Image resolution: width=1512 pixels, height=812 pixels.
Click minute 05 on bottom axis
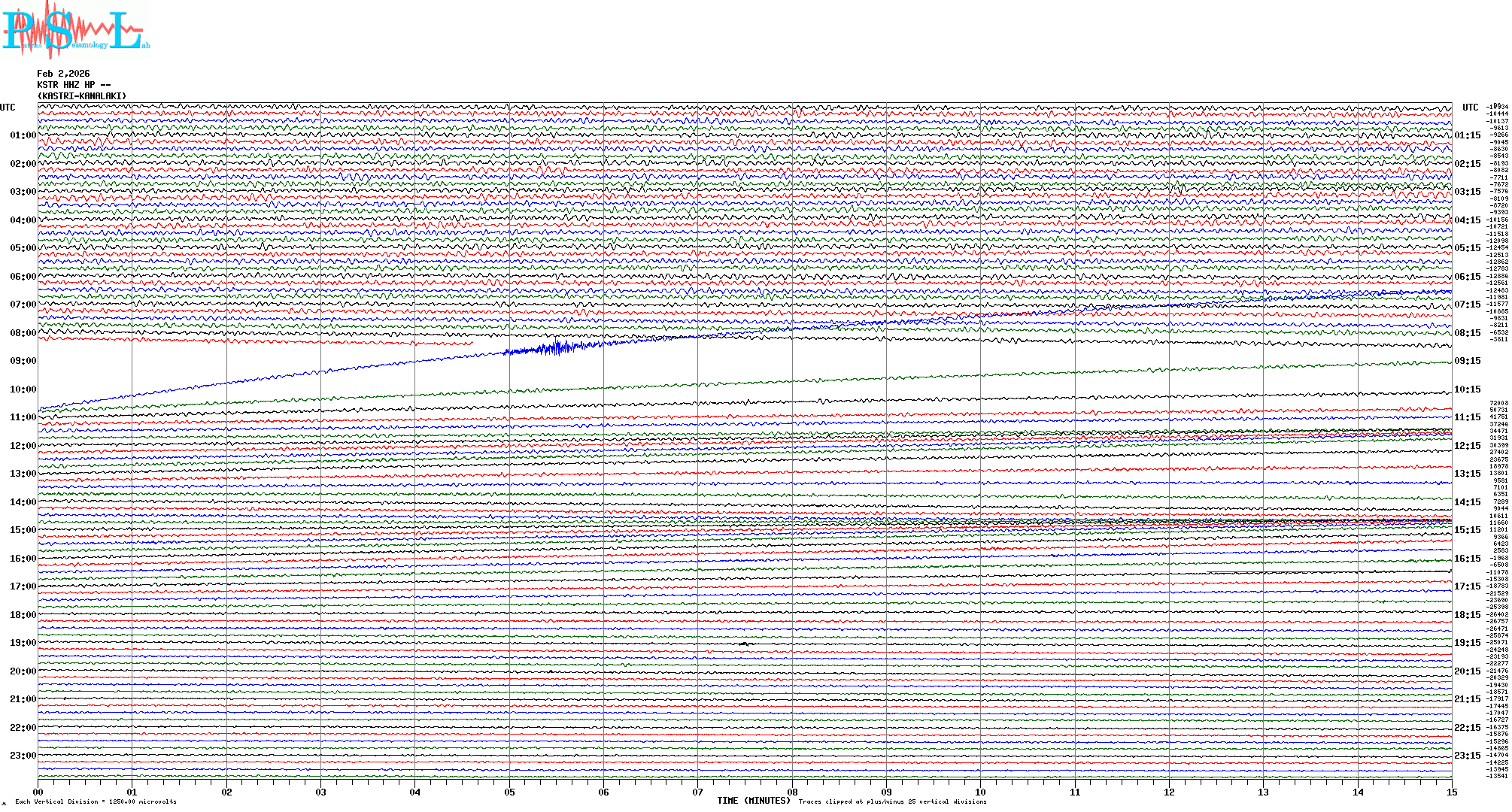(509, 792)
